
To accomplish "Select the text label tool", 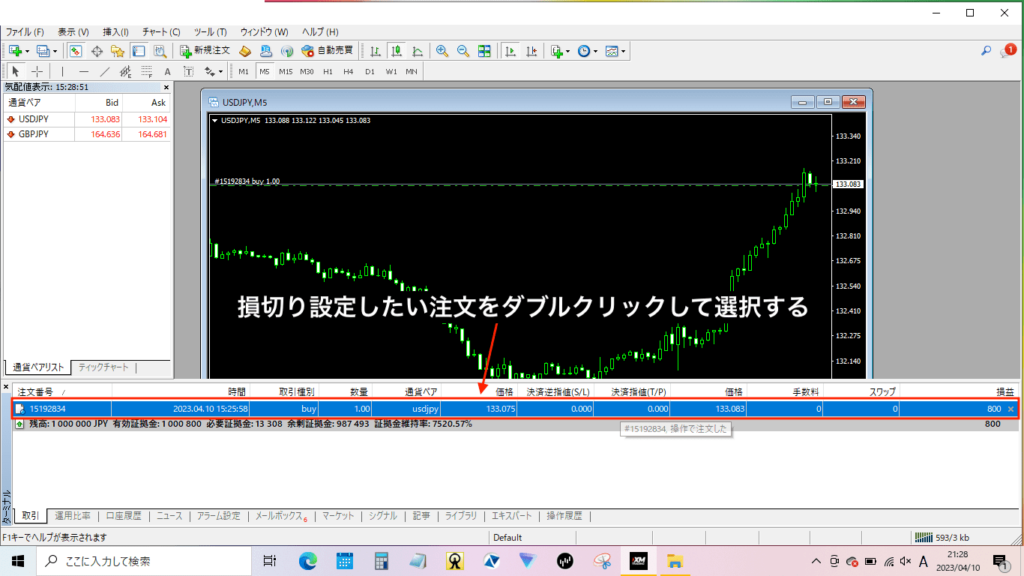I will click(x=188, y=71).
